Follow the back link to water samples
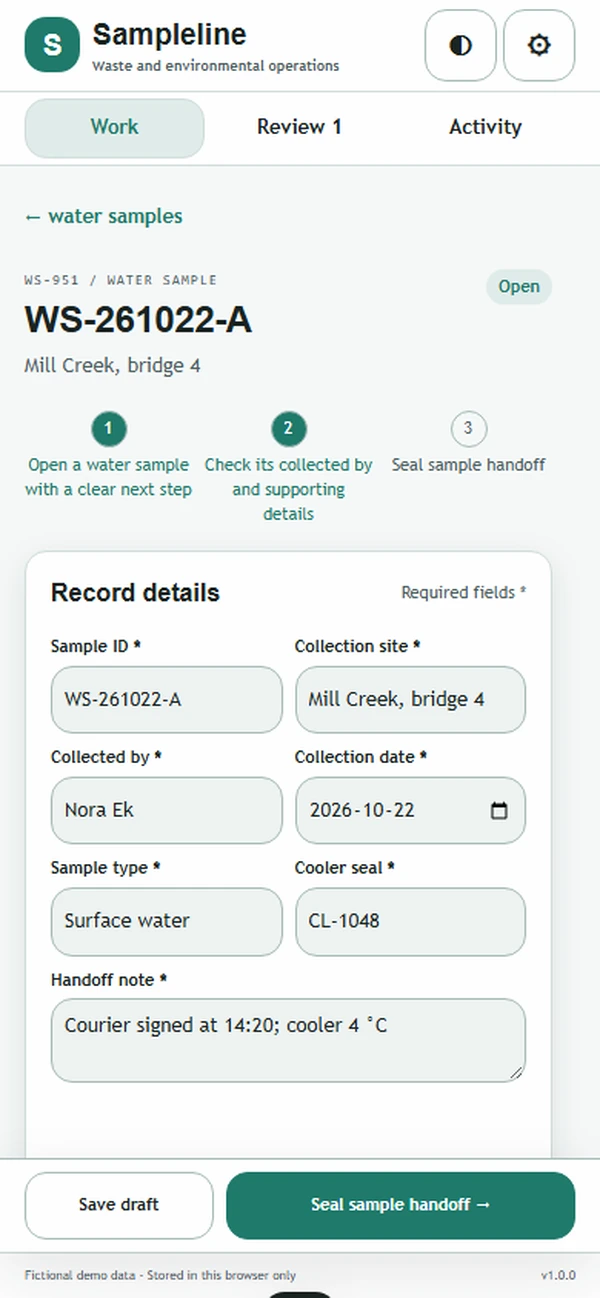Viewport: 600px width, 1298px height. pos(103,216)
